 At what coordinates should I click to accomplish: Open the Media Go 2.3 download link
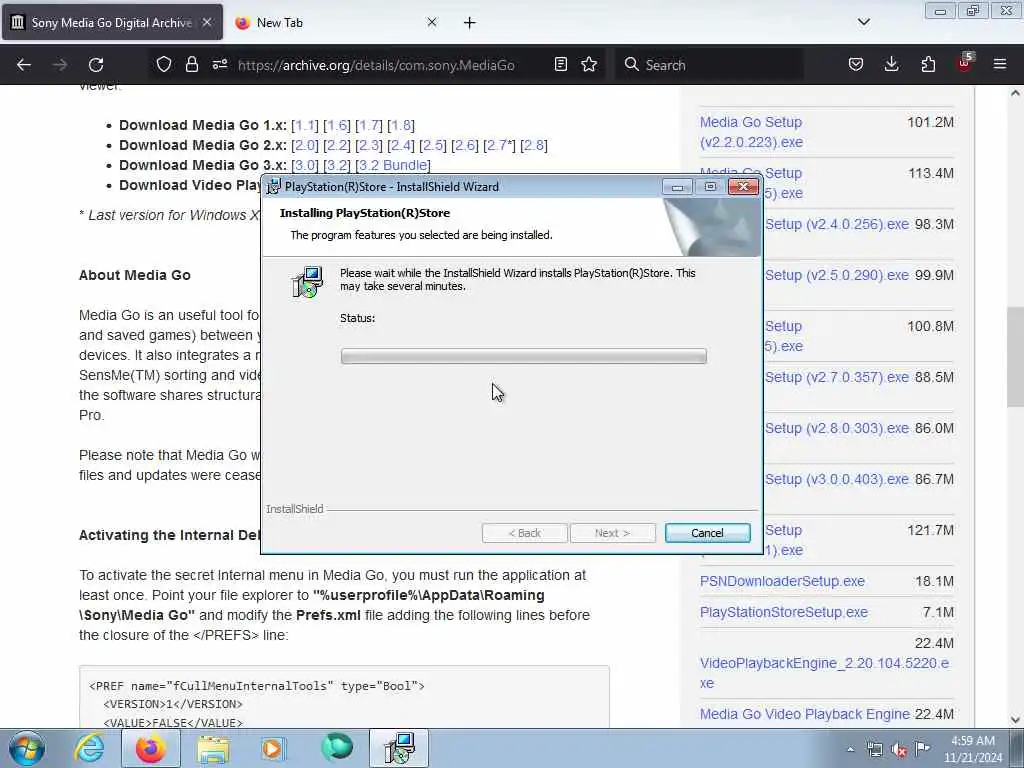click(368, 145)
